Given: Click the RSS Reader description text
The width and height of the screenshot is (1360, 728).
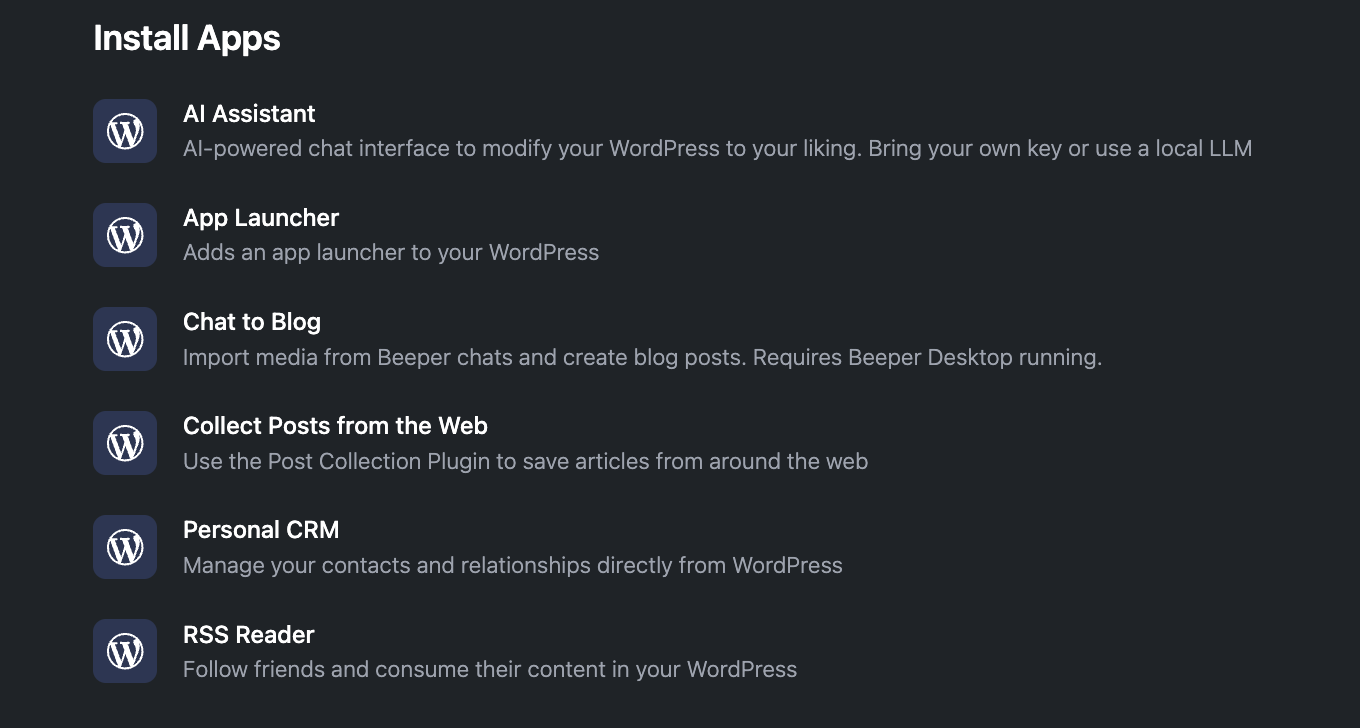Looking at the screenshot, I should pos(489,669).
